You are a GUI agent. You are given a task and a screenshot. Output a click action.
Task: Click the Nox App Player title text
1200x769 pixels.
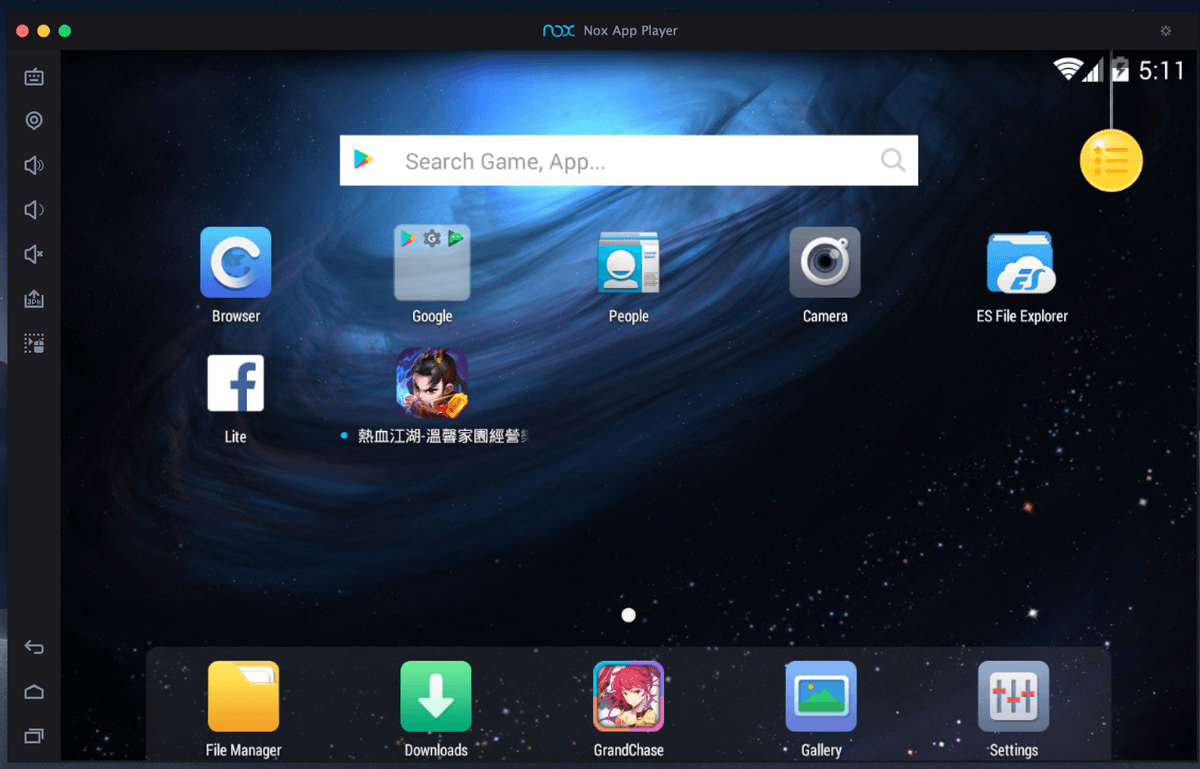pos(630,31)
